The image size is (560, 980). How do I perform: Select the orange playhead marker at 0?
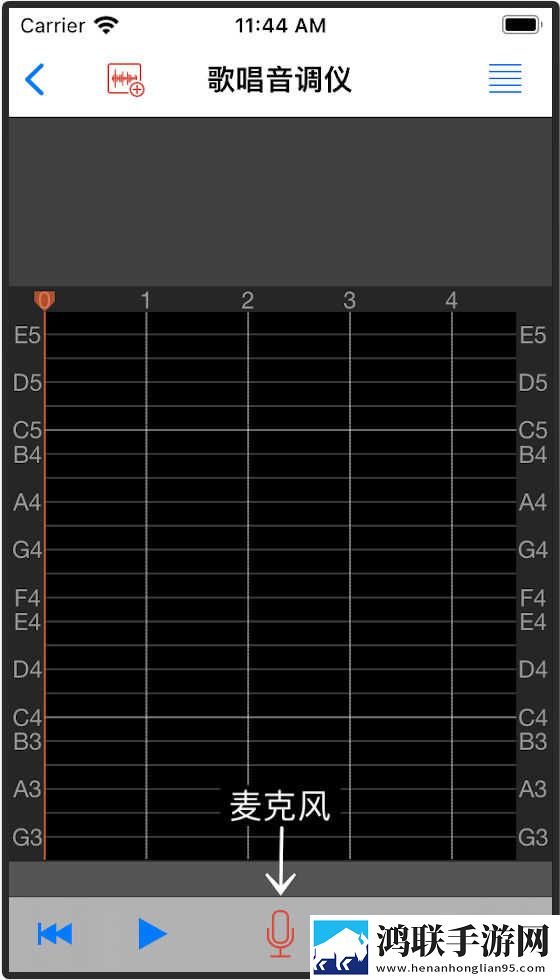click(44, 301)
